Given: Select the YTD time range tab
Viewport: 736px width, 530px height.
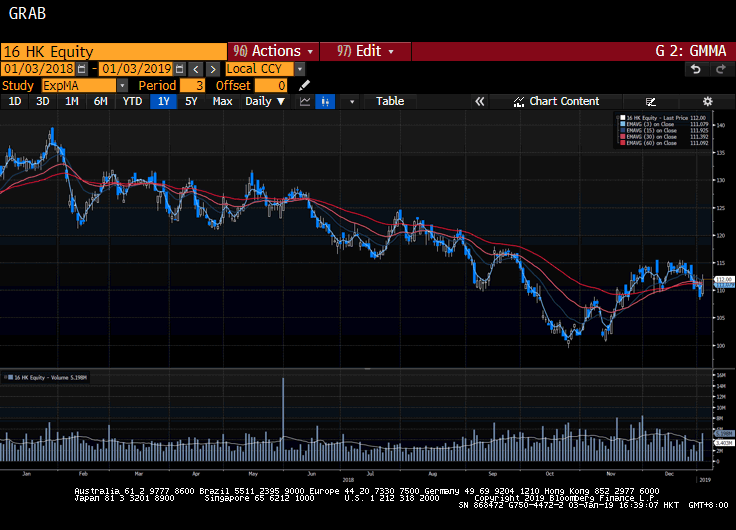Looking at the screenshot, I should coord(132,101).
